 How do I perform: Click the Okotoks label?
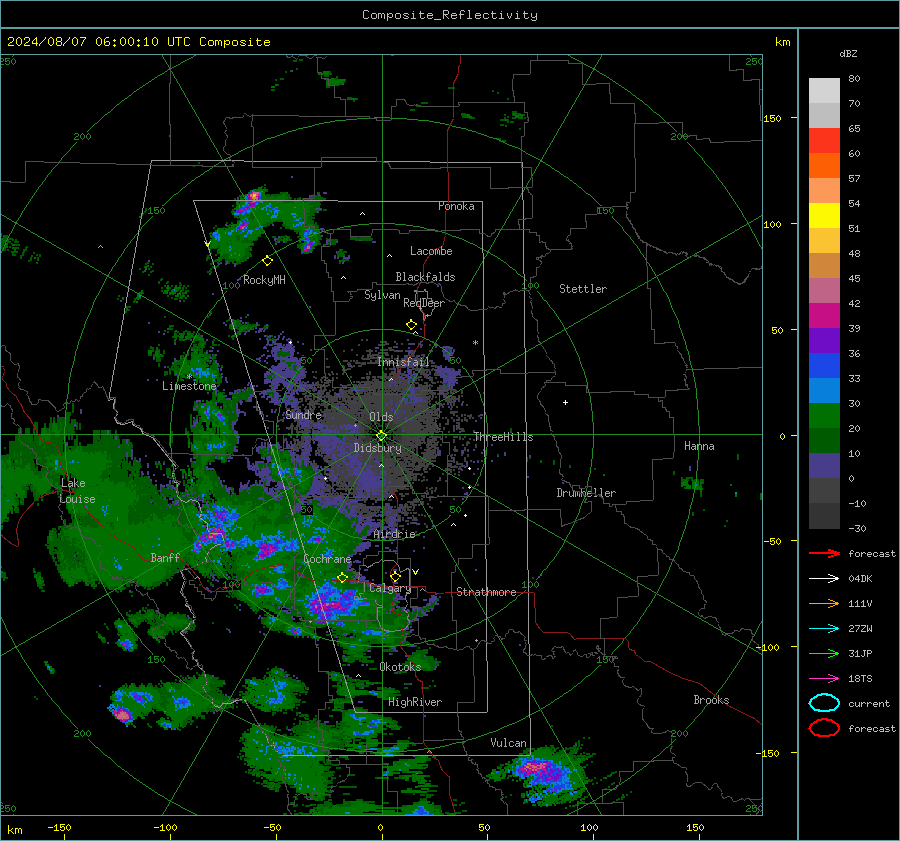[x=400, y=667]
